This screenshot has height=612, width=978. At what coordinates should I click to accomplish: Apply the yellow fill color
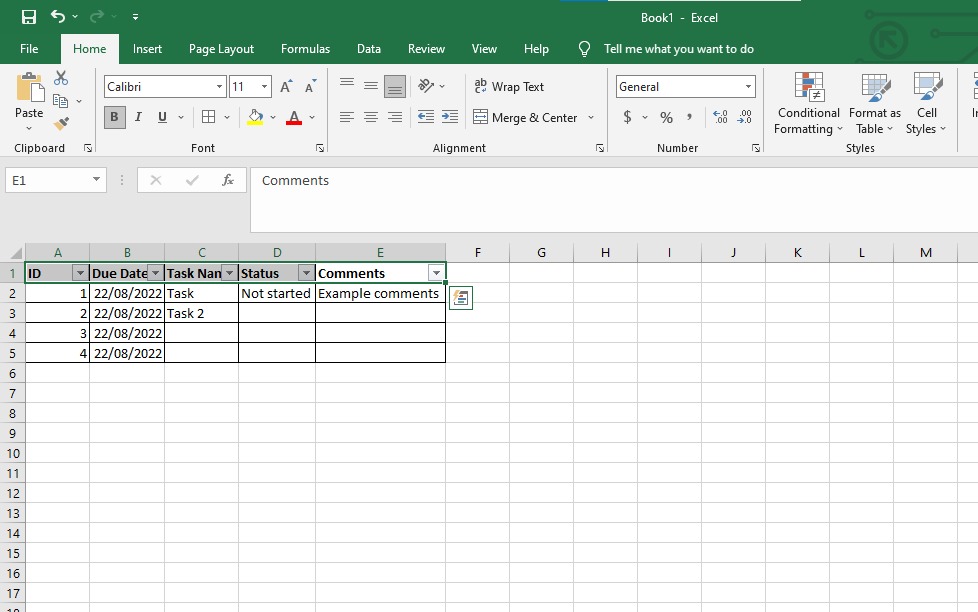[x=255, y=117]
